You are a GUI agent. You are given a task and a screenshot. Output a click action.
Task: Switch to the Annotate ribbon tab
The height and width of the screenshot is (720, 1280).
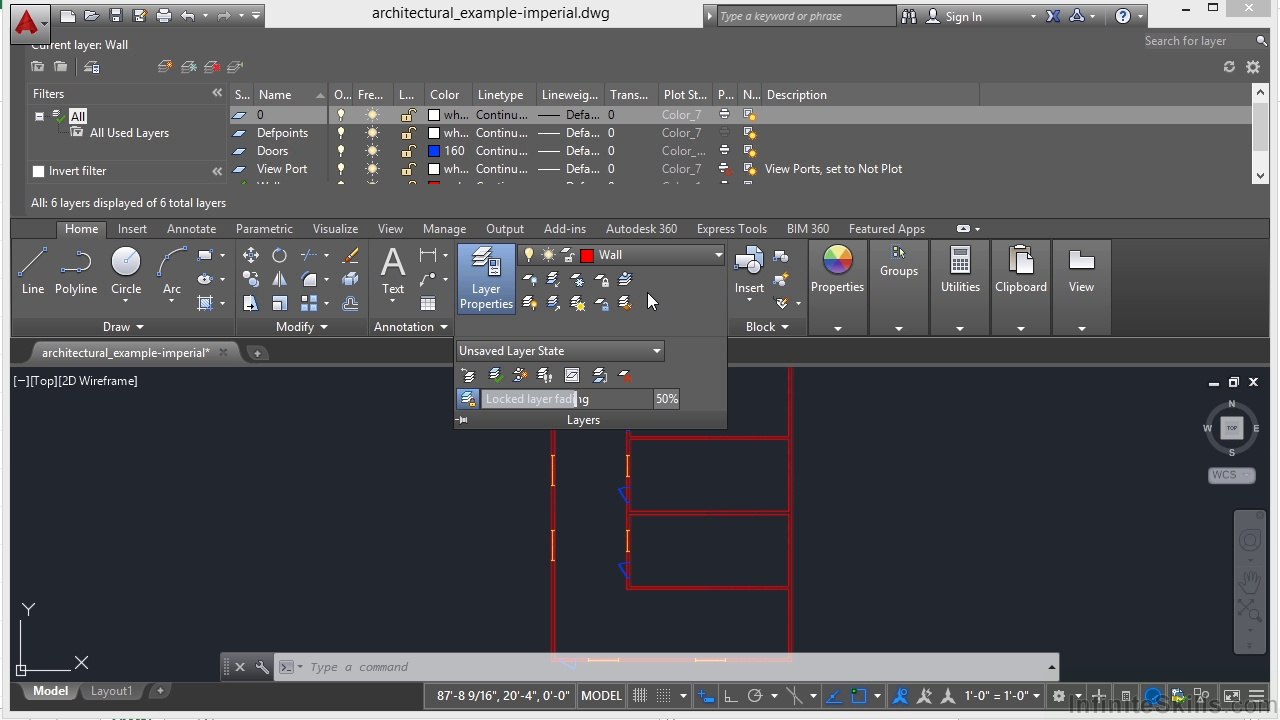pyautogui.click(x=191, y=229)
